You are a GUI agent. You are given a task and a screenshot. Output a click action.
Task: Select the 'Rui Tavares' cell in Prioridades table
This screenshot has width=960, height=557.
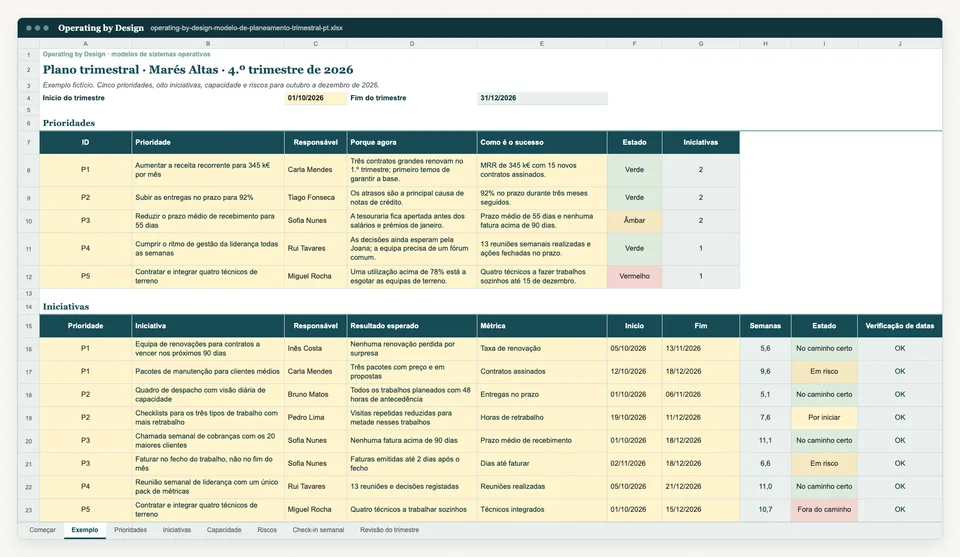coord(315,249)
